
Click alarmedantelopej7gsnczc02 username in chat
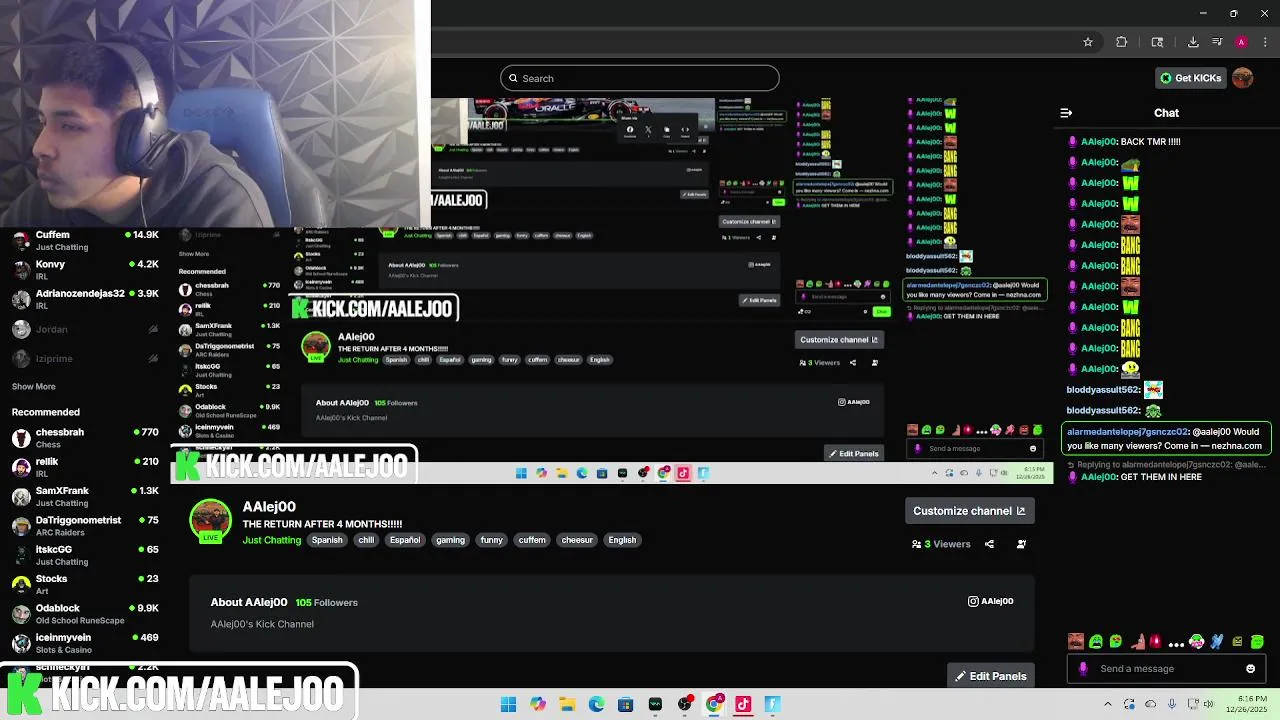[1128, 432]
